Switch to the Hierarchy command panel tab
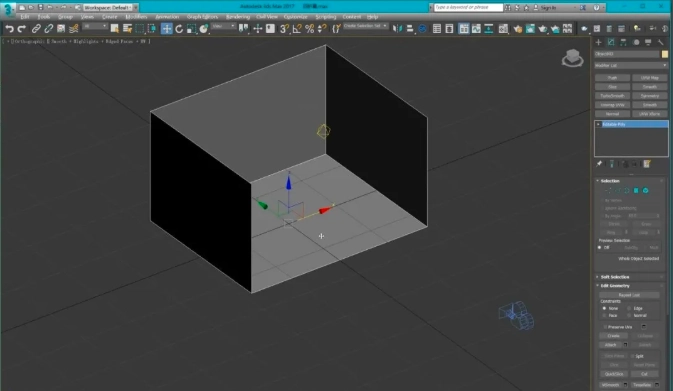This screenshot has width=673, height=391. (623, 42)
